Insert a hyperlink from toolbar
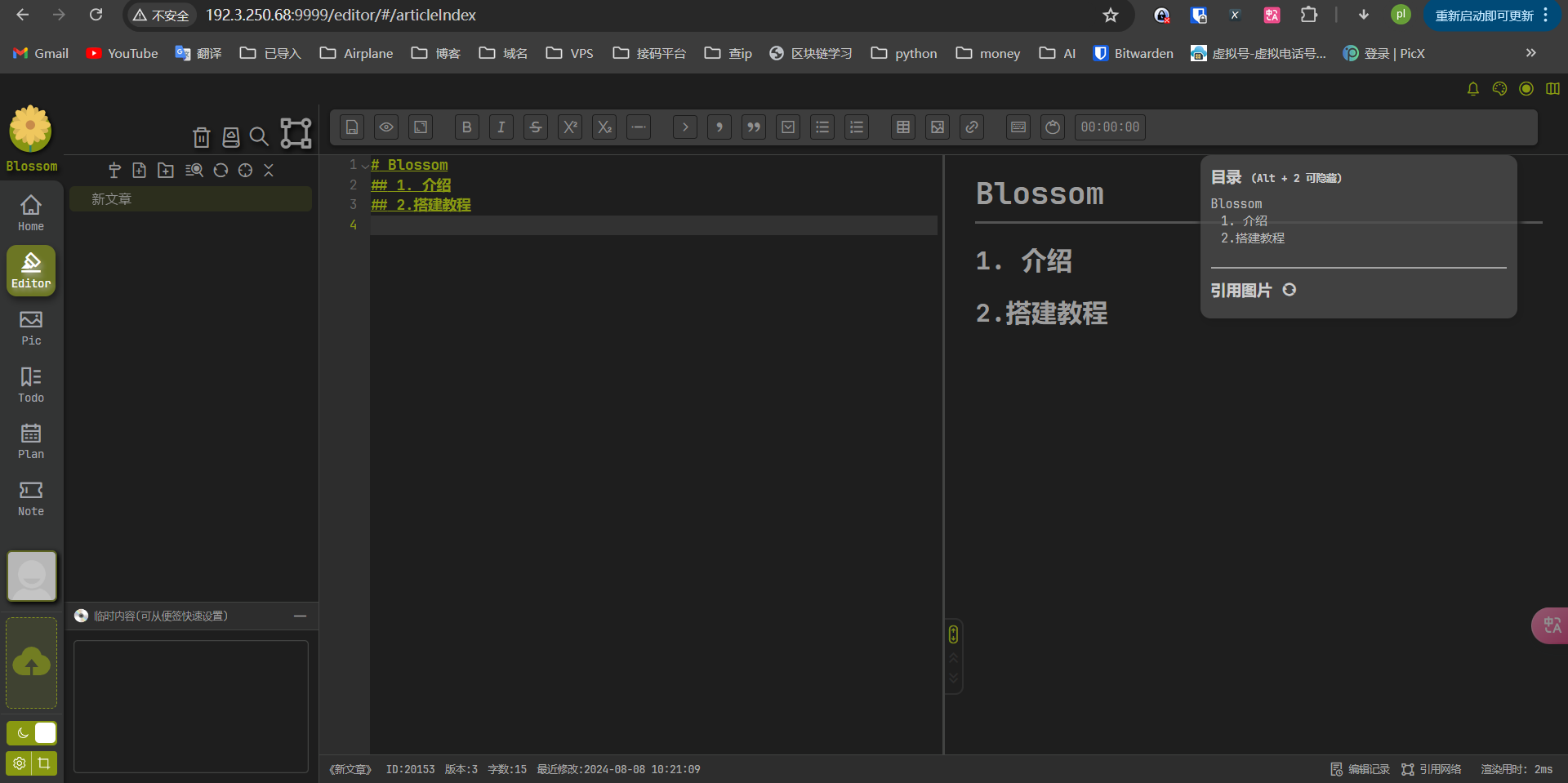1568x783 pixels. point(971,127)
